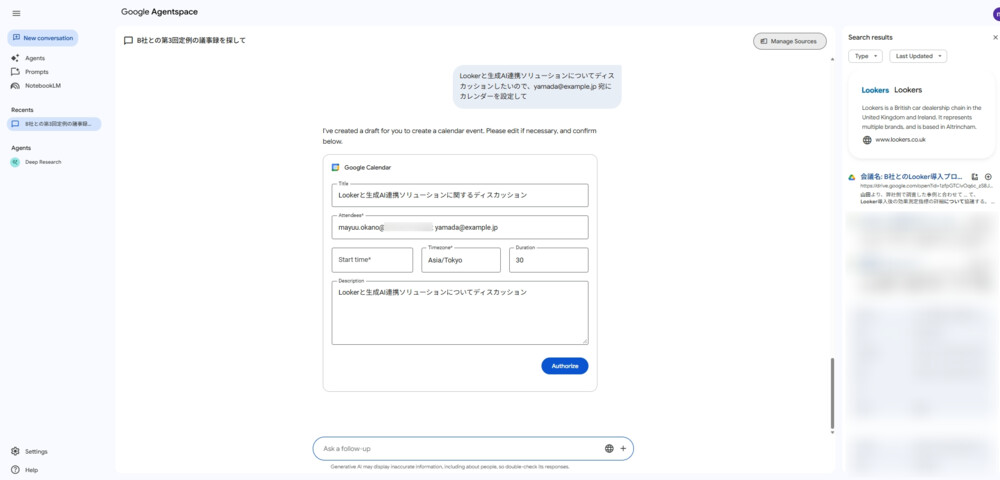Open the hamburger navigation menu
Viewport: 1000px width, 480px height.
coord(16,13)
